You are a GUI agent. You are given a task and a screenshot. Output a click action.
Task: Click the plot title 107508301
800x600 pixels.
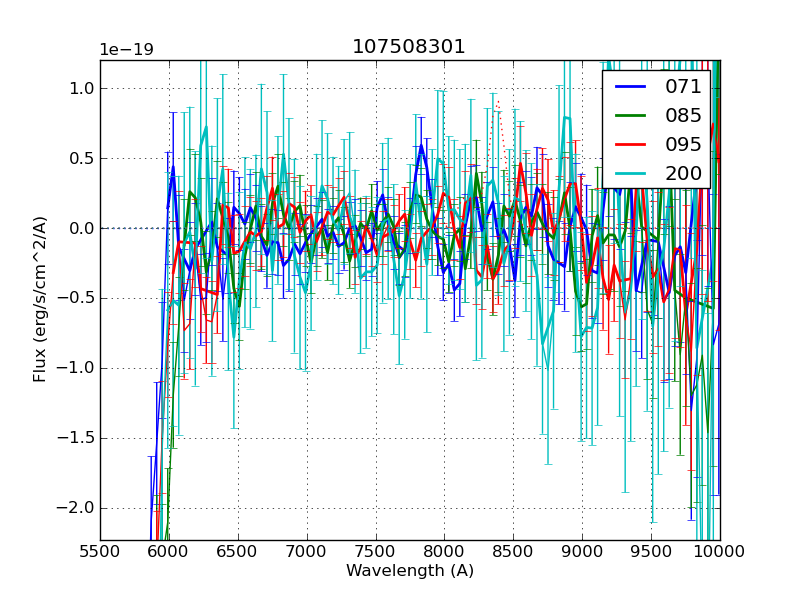(x=409, y=47)
